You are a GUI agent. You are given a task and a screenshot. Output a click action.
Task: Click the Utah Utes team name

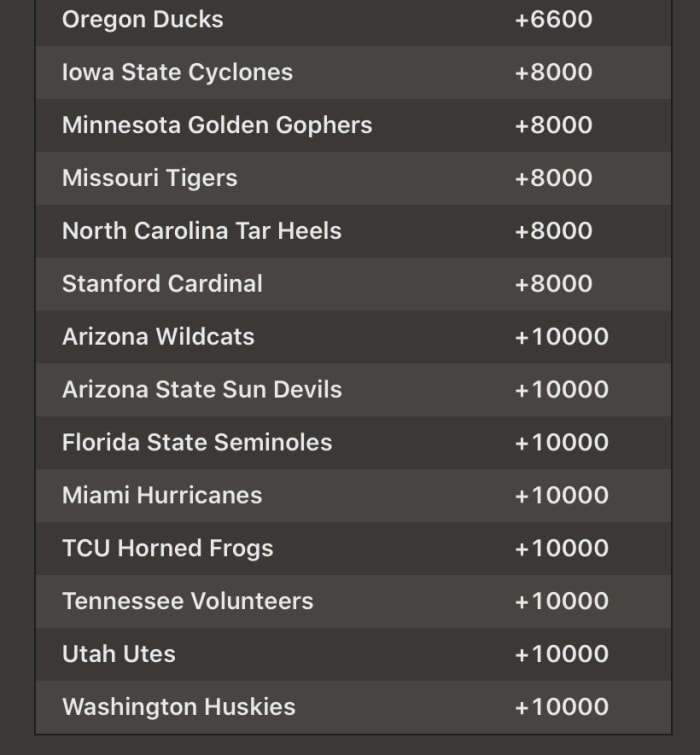pyautogui.click(x=118, y=655)
